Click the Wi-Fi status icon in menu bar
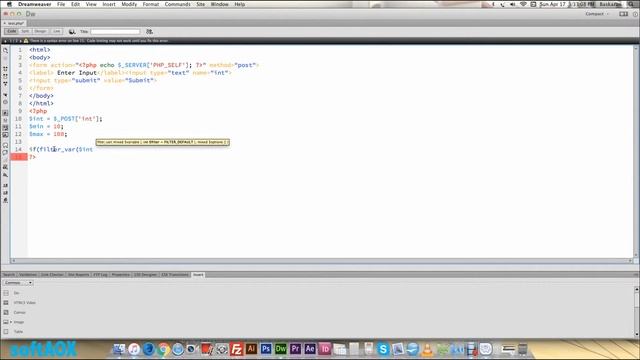This screenshot has width=640, height=360. click(523, 4)
